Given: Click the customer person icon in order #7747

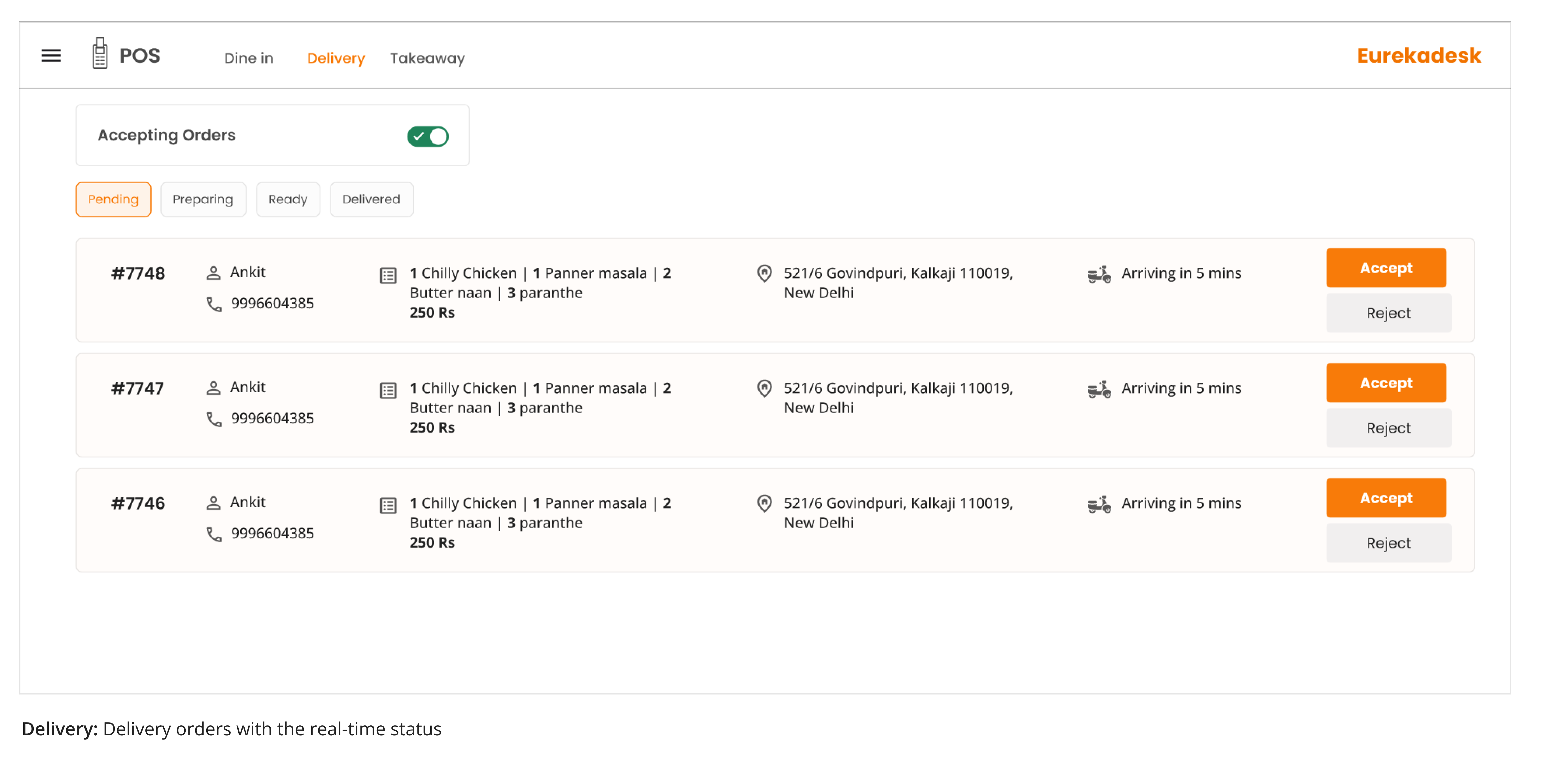Looking at the screenshot, I should pos(213,388).
